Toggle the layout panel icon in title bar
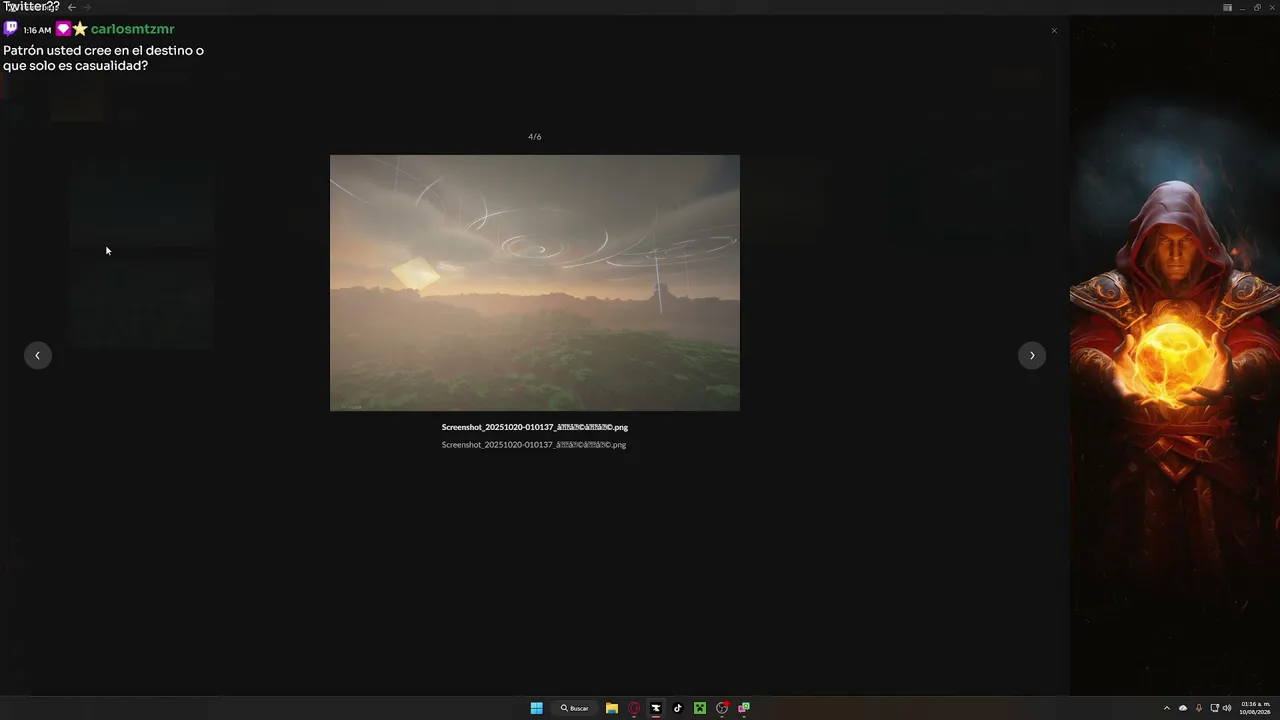This screenshot has height=720, width=1280. (1227, 7)
